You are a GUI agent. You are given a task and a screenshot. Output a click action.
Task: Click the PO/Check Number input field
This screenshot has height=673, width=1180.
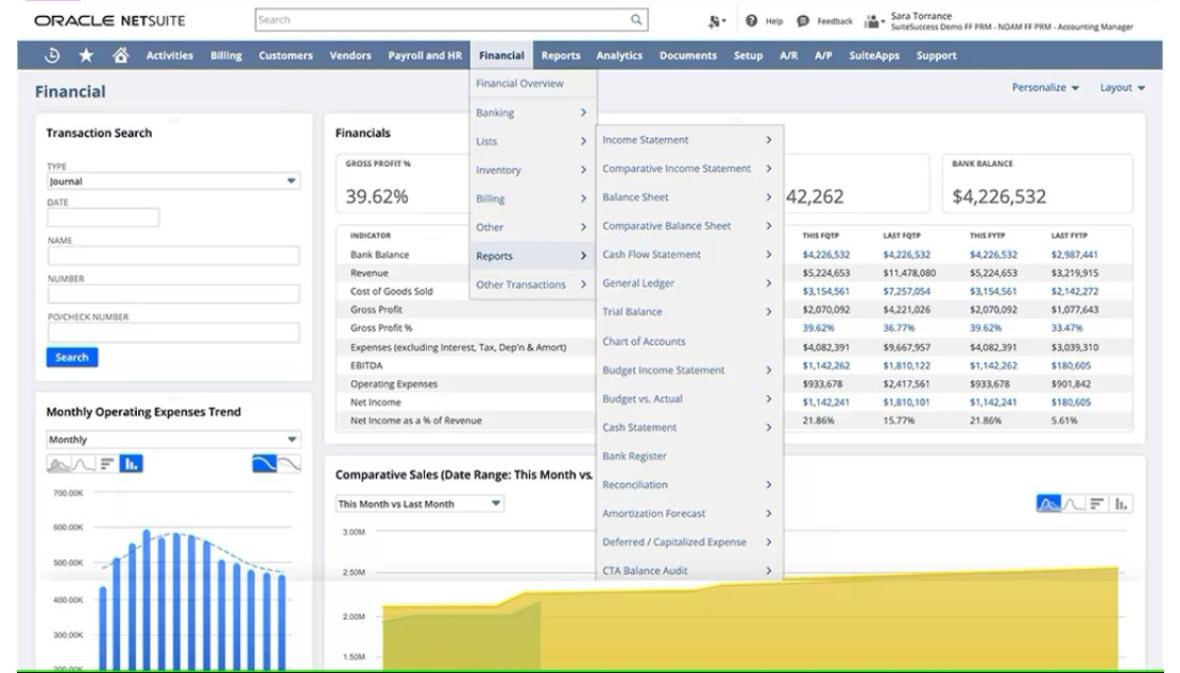[173, 332]
